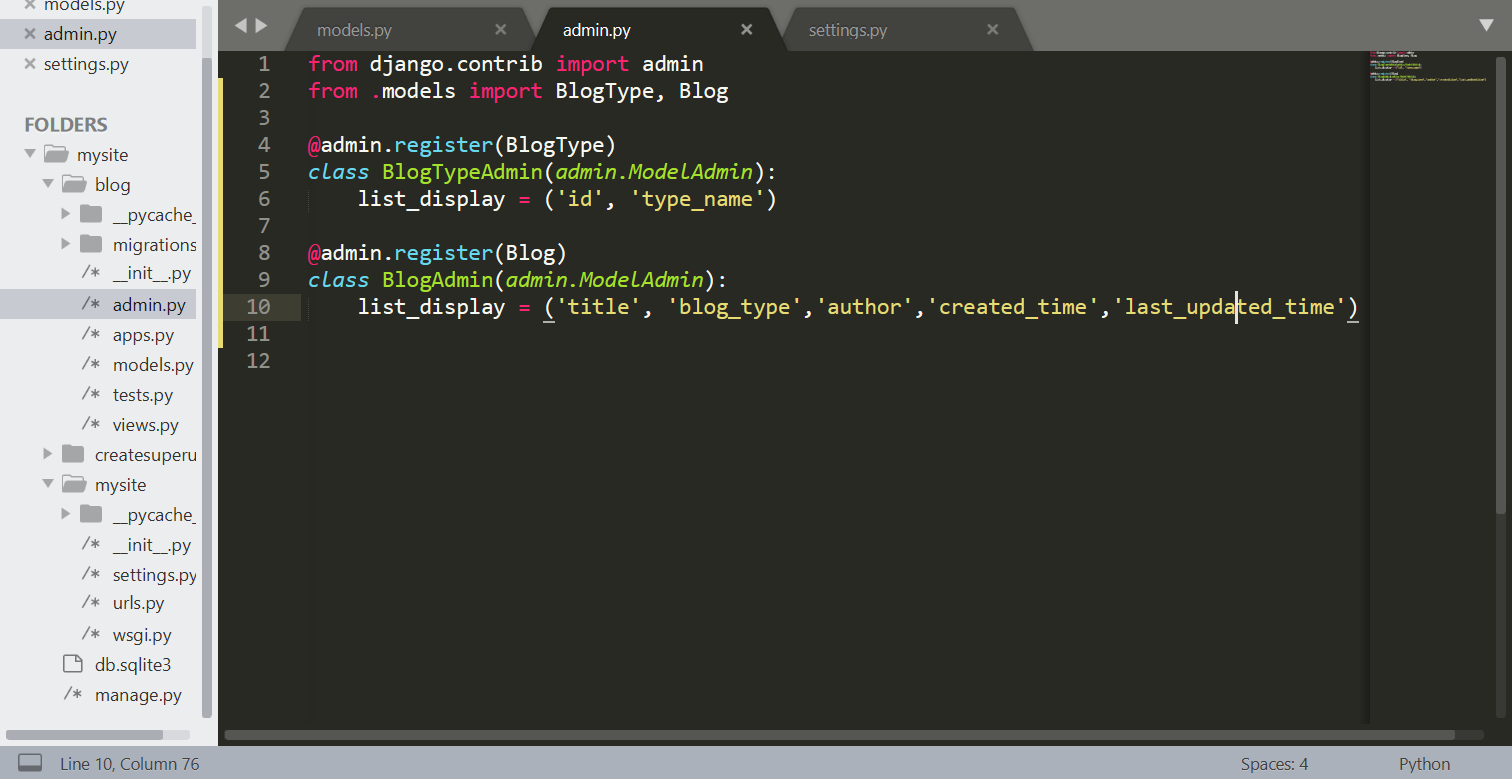
Task: Go to next tab with right arrow
Action: (262, 25)
